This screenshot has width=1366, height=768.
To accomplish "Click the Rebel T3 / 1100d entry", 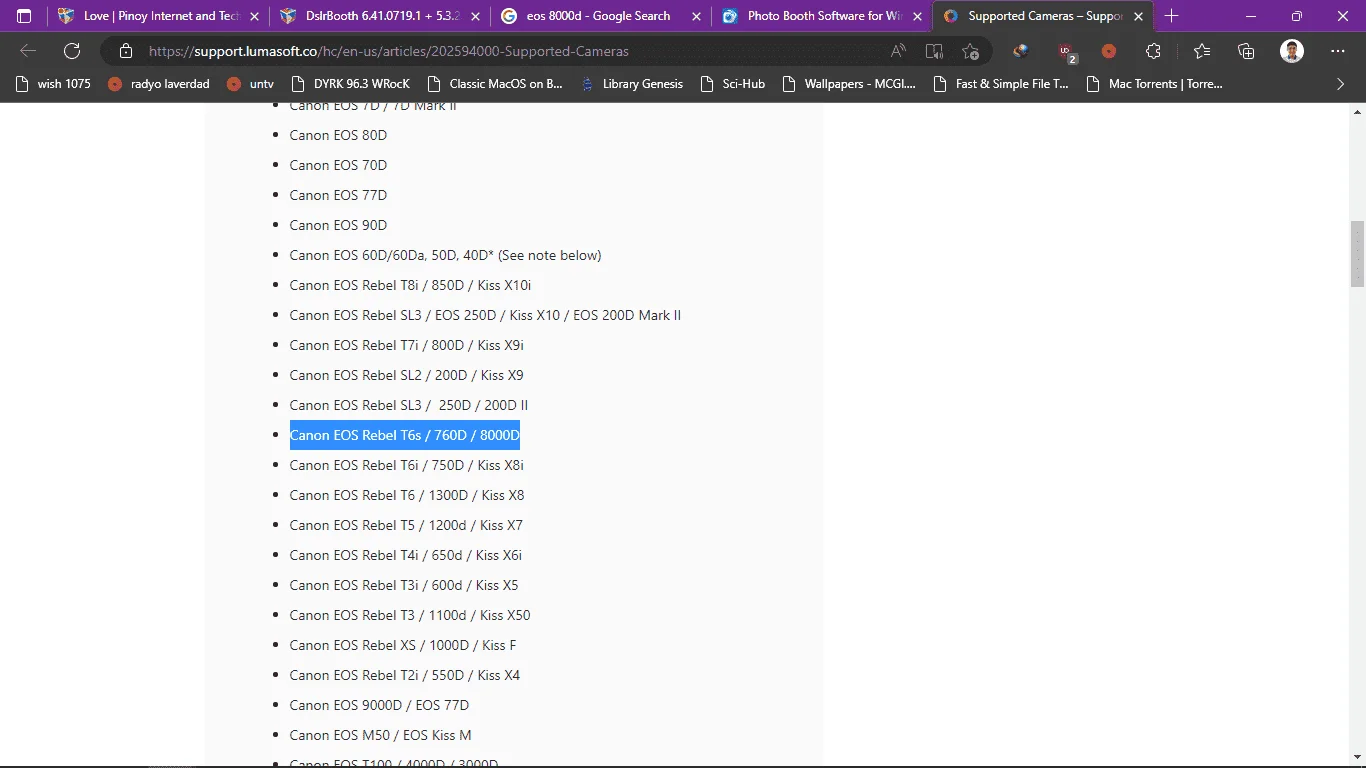I will point(410,615).
